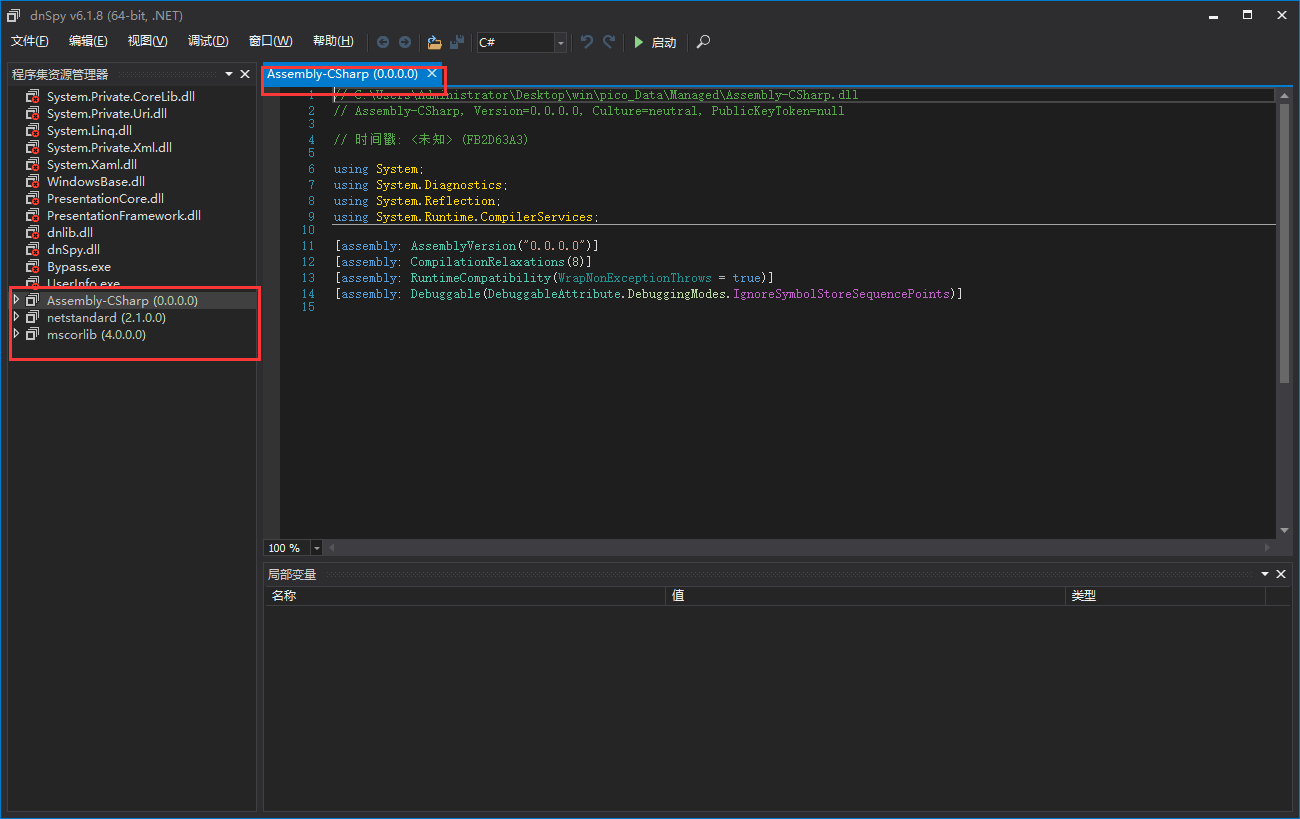Click the save all disk icon
Screen dimensions: 1300x819
tap(457, 42)
